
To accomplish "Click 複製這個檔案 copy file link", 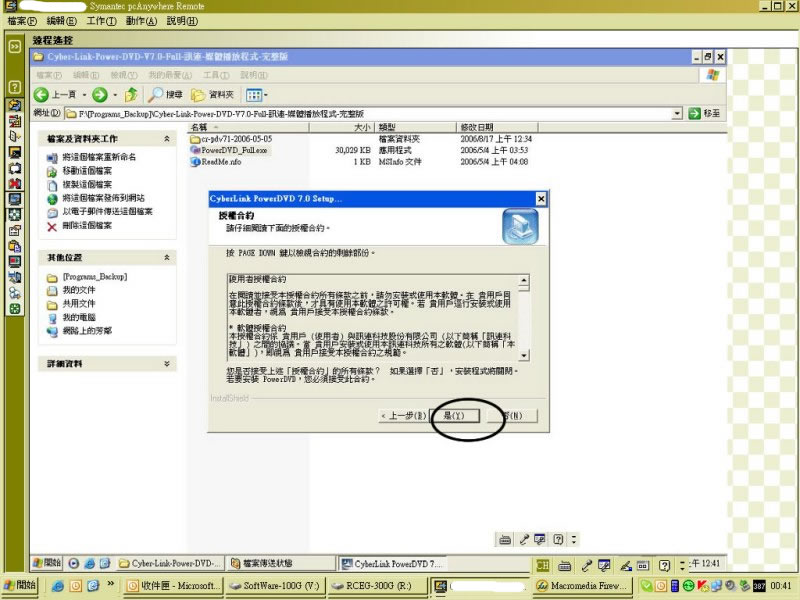I will 87,184.
